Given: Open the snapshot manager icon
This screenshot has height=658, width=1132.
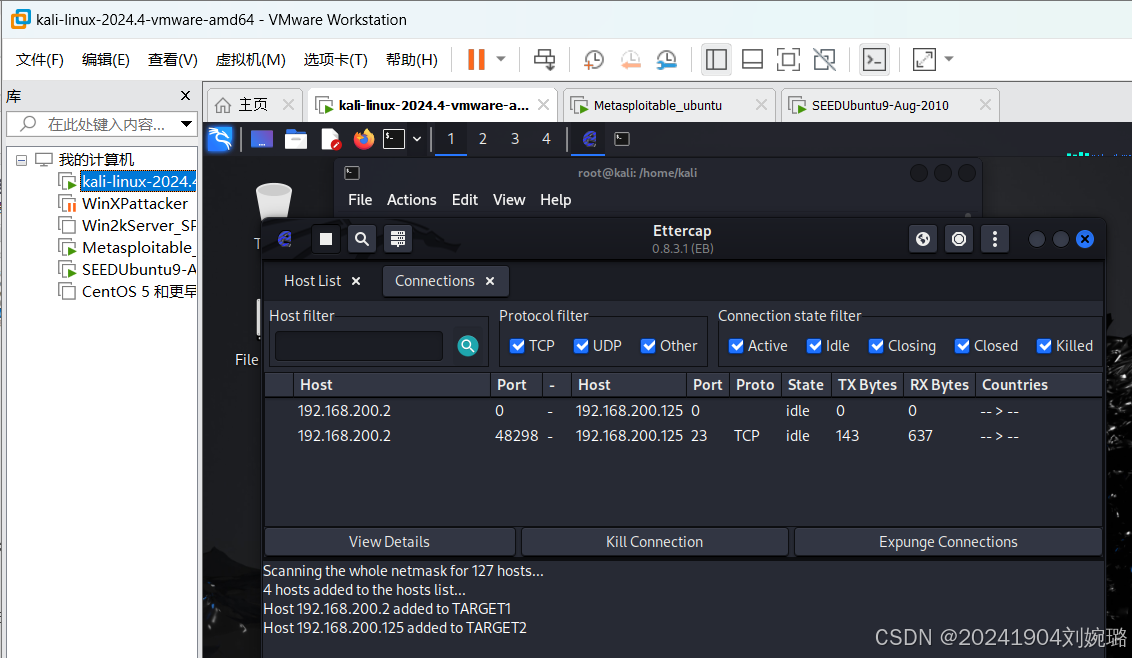Looking at the screenshot, I should pos(666,59).
